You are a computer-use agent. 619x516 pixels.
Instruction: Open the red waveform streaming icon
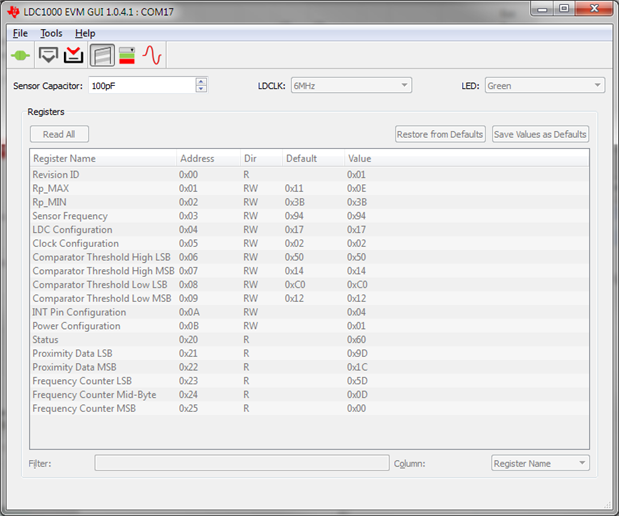(x=152, y=55)
